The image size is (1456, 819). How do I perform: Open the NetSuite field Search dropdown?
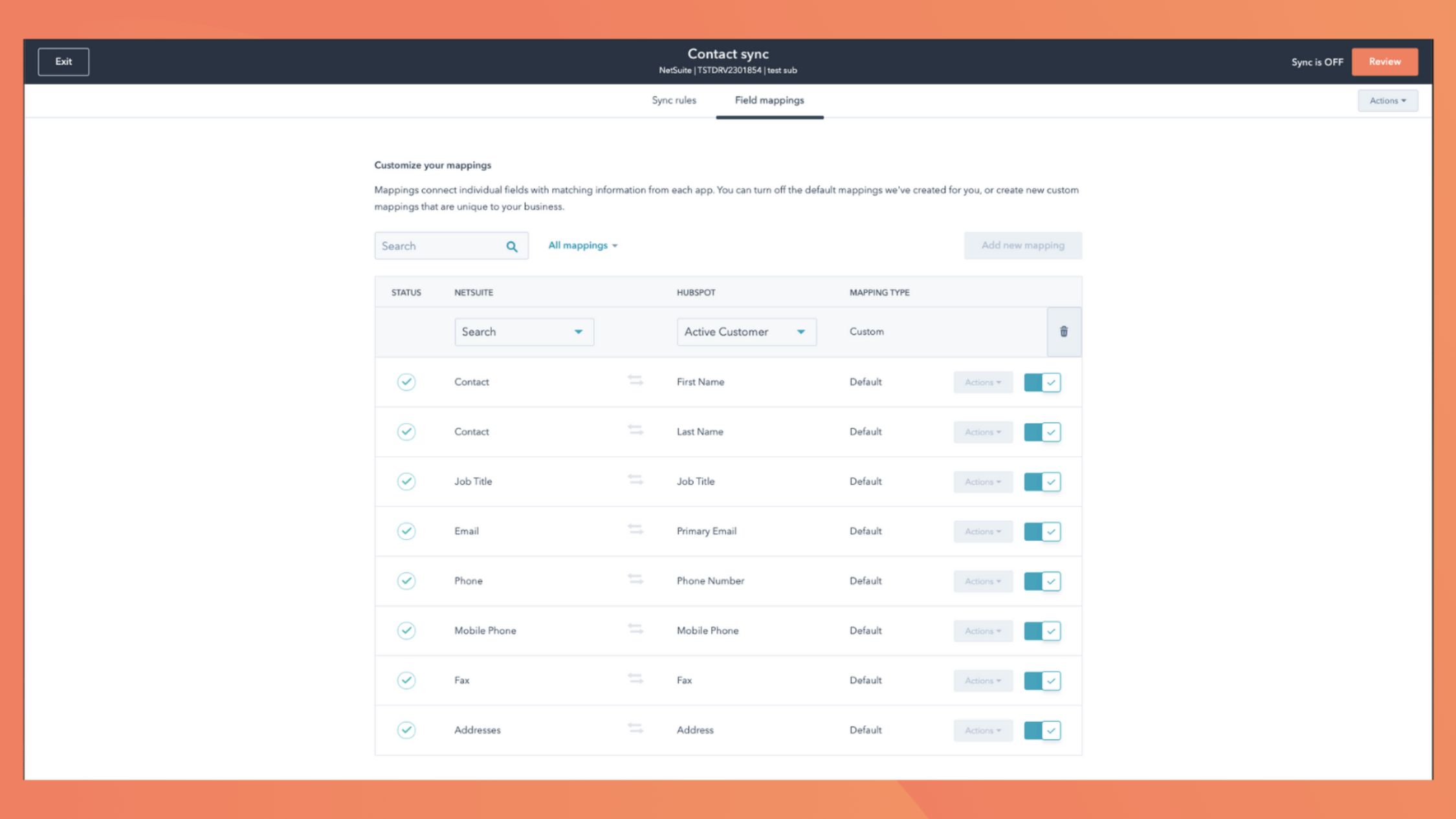click(524, 332)
